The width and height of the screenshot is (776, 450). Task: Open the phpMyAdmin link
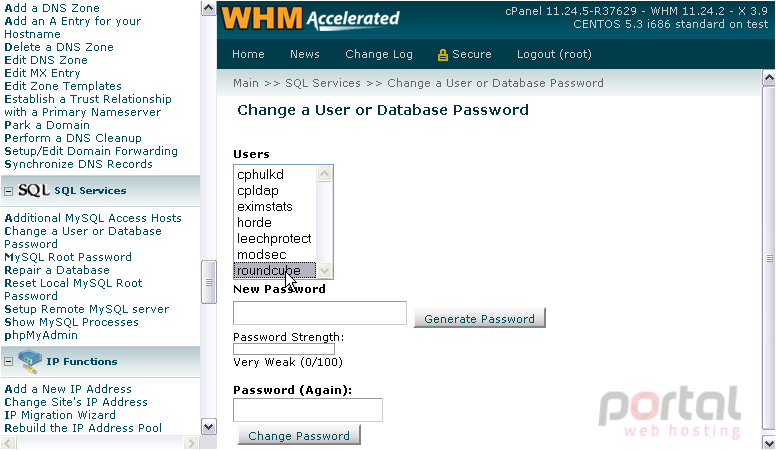point(41,335)
